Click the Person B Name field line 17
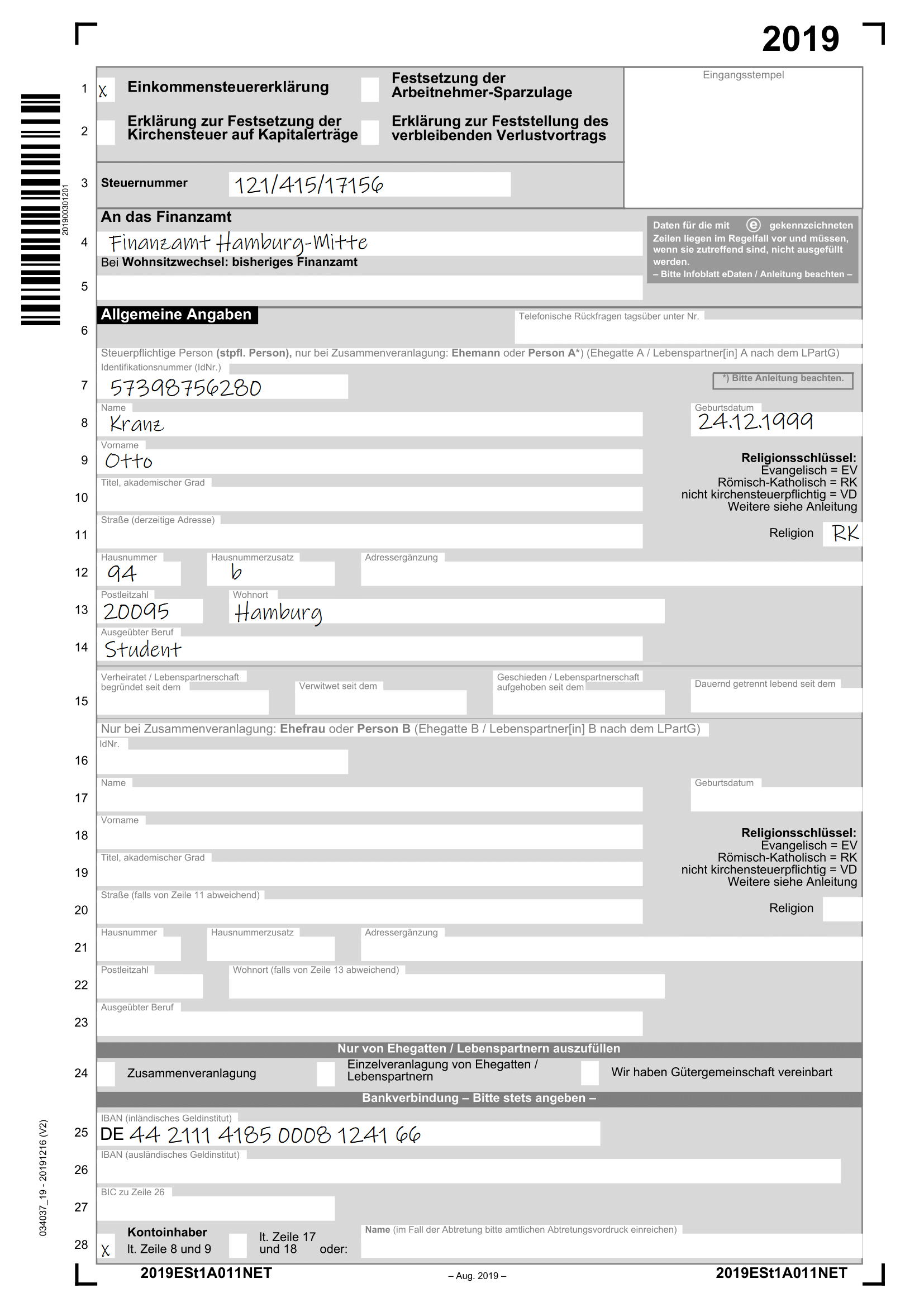The width and height of the screenshot is (924, 1307). [x=370, y=800]
